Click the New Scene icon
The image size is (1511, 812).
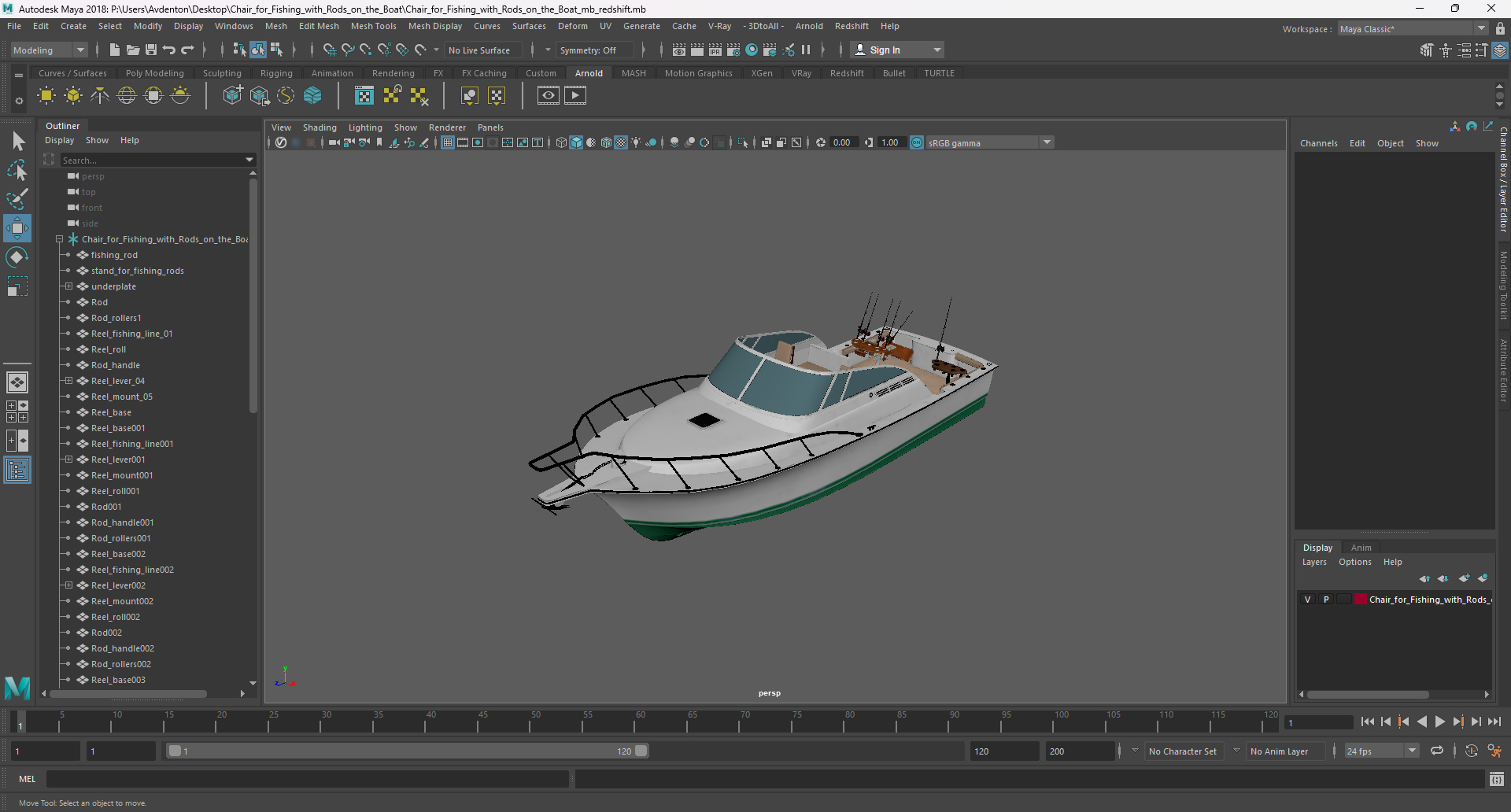coord(115,50)
